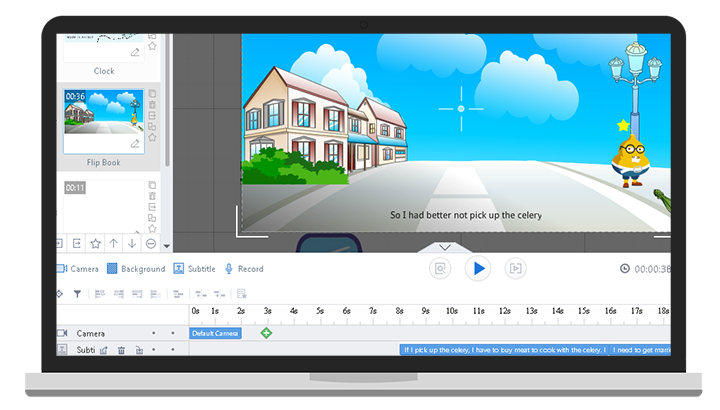Viewport: 720px width, 410px height.
Task: Copy the Flip Book scene
Action: click(152, 94)
